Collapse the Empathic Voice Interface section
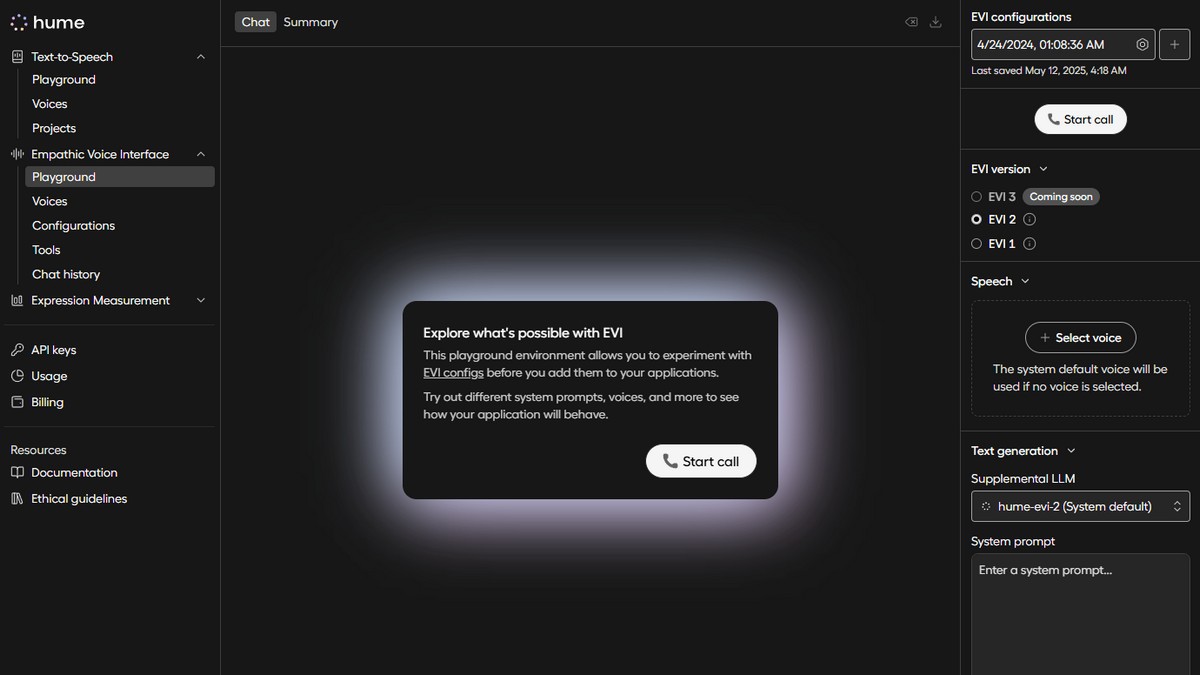 (x=201, y=154)
